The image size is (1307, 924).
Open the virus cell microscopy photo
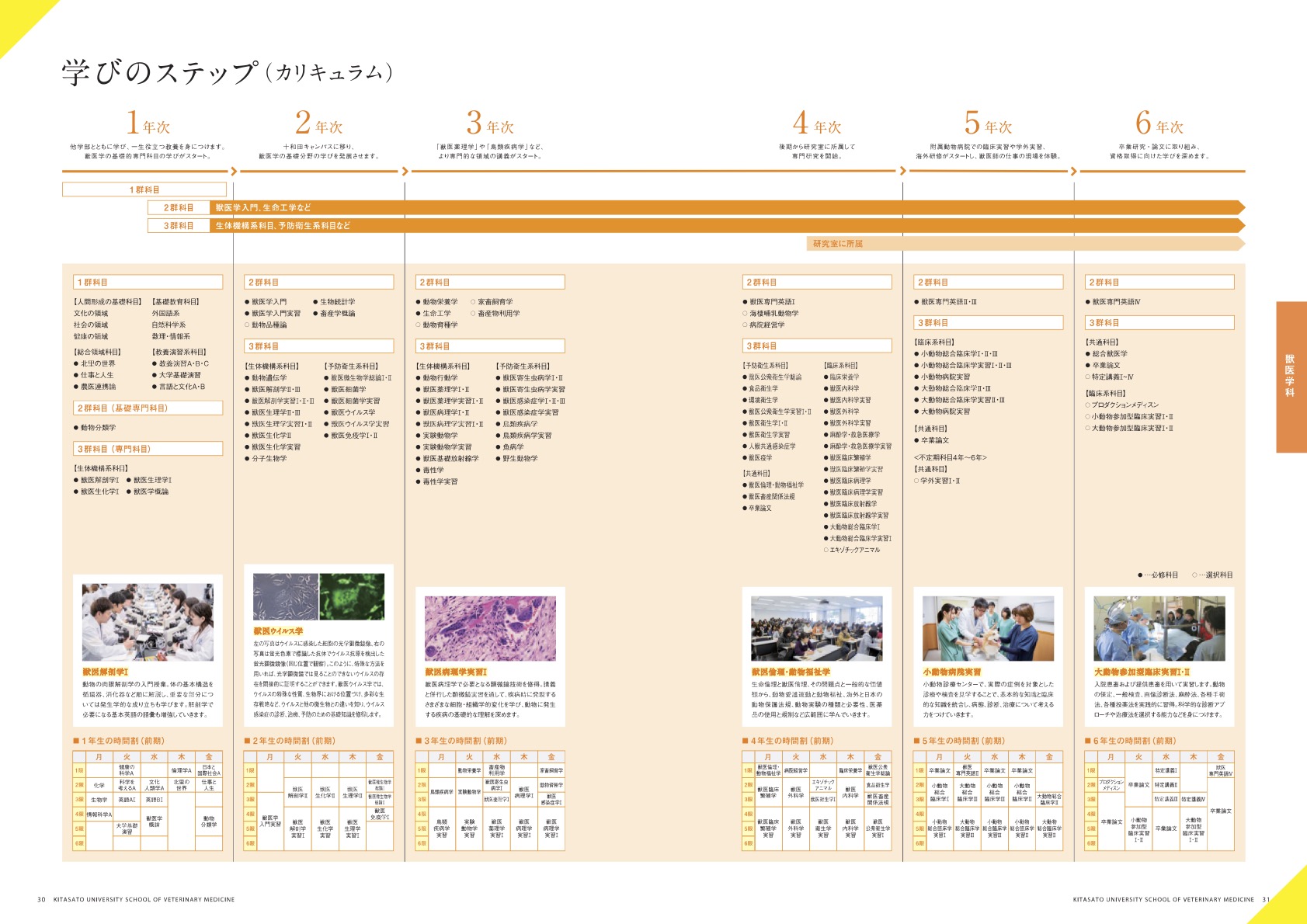318,596
